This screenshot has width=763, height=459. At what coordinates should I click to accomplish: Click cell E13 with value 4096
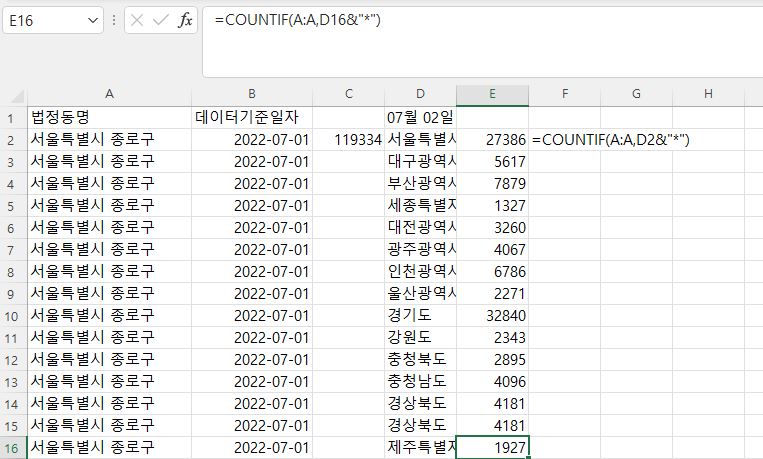pos(492,381)
